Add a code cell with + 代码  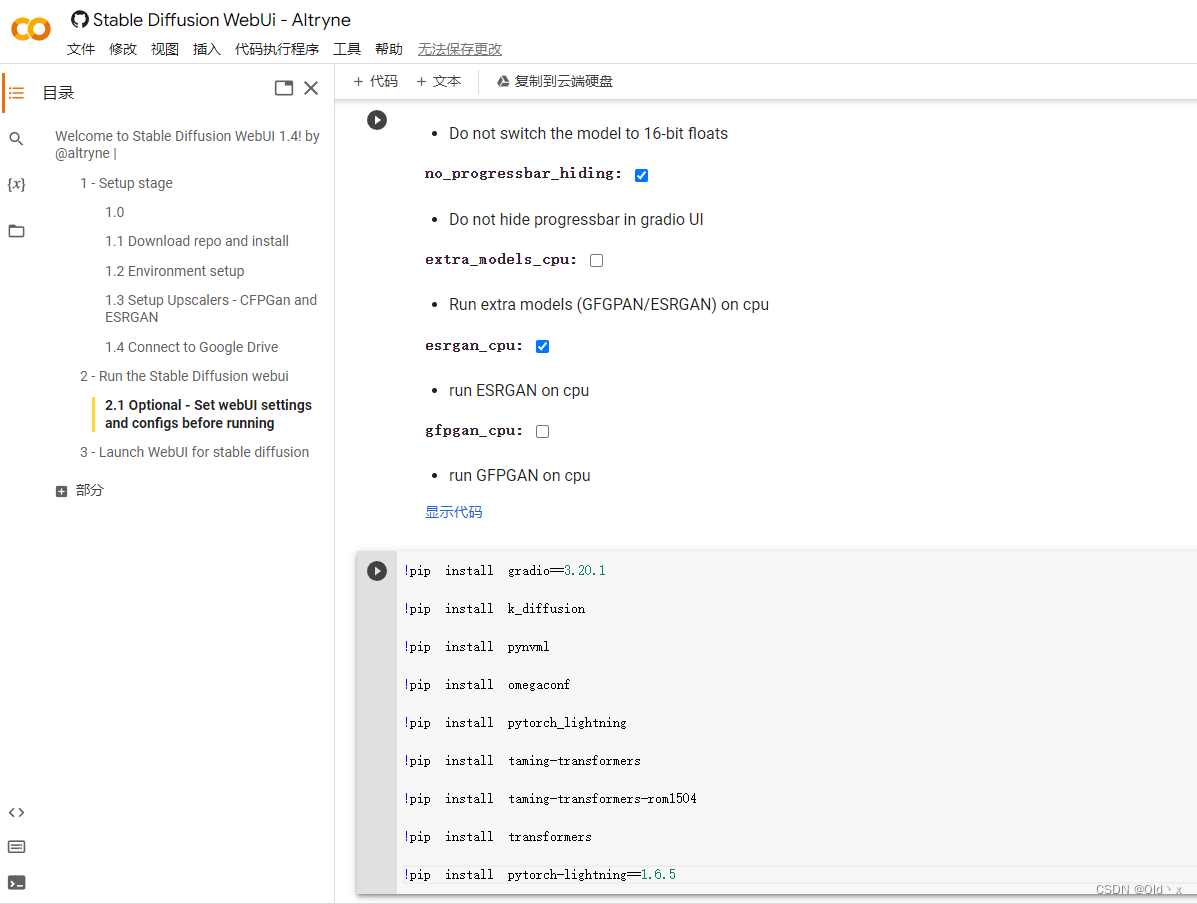[x=376, y=82]
